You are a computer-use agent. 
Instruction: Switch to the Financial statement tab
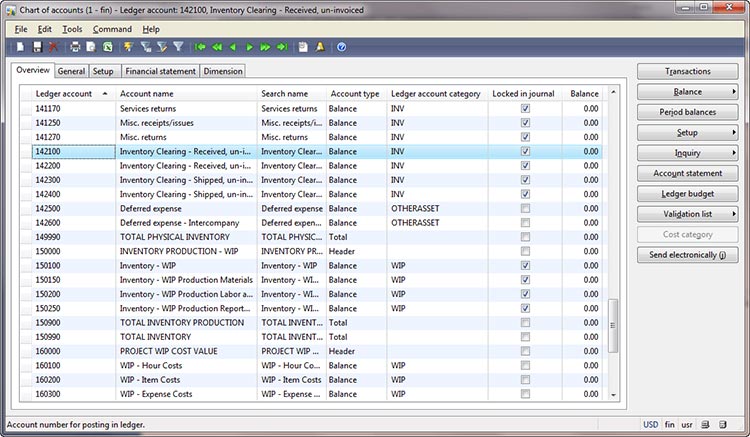(x=160, y=72)
